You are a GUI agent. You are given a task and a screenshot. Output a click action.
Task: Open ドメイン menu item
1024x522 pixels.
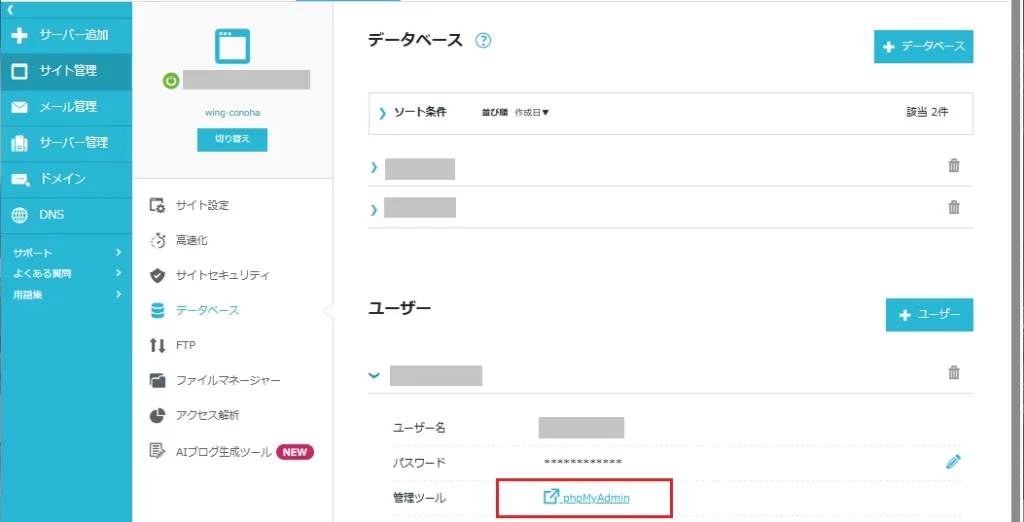tap(65, 179)
